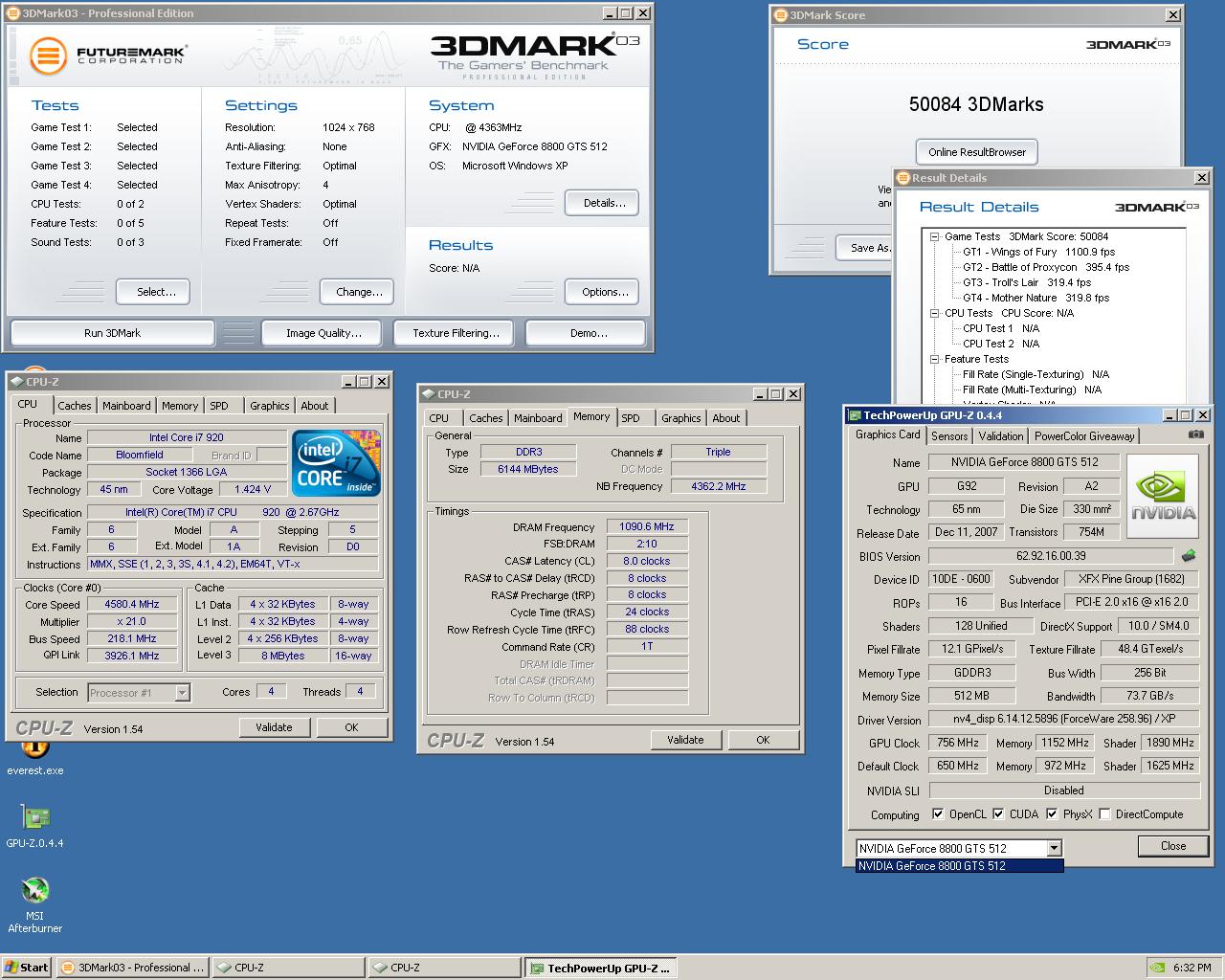Click the DRAM Frequency value field
This screenshot has width=1225, height=980.
coord(647,526)
